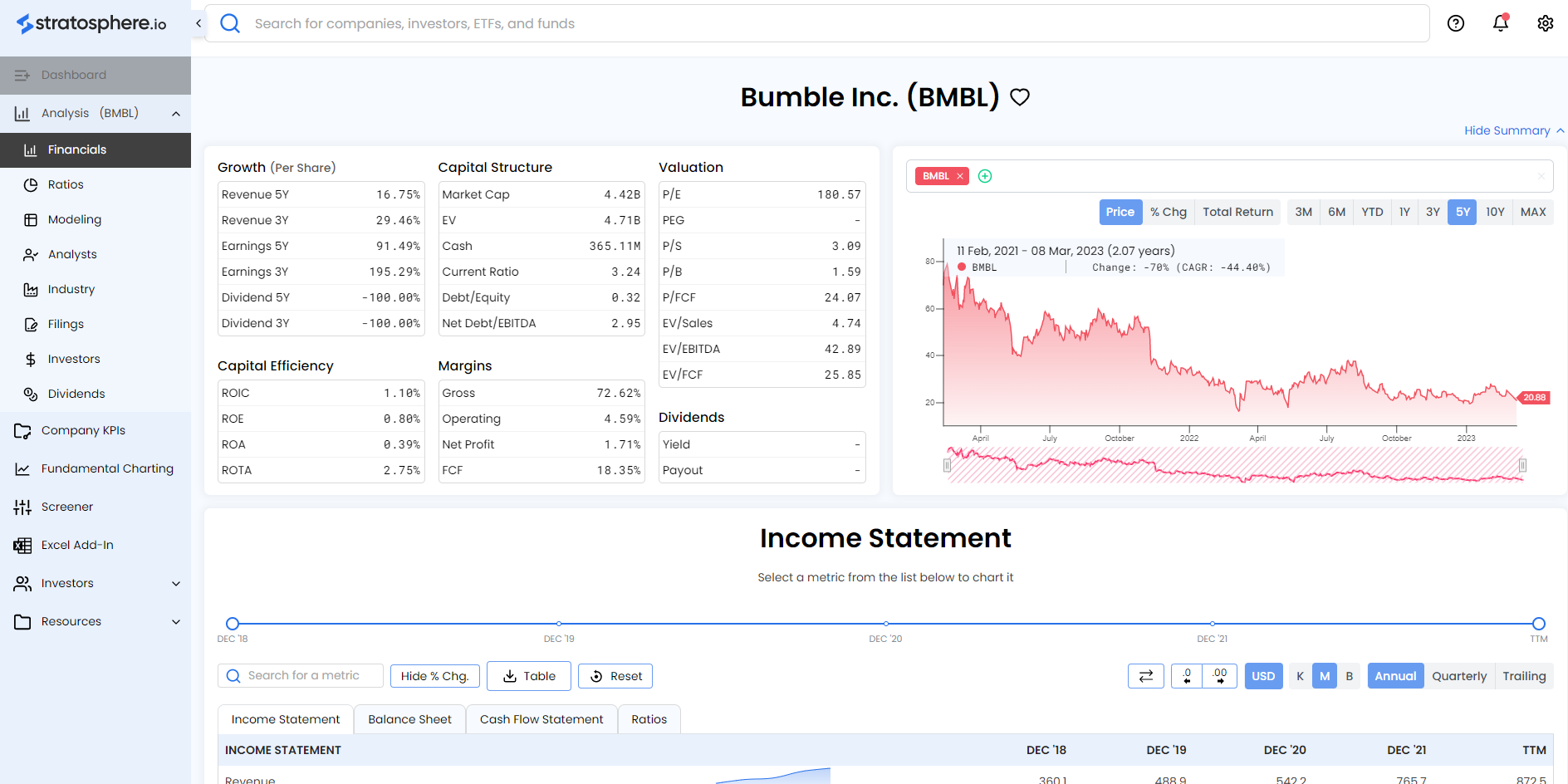Select the 5Y chart range
Screen dimensions: 1568x784
click(1463, 212)
